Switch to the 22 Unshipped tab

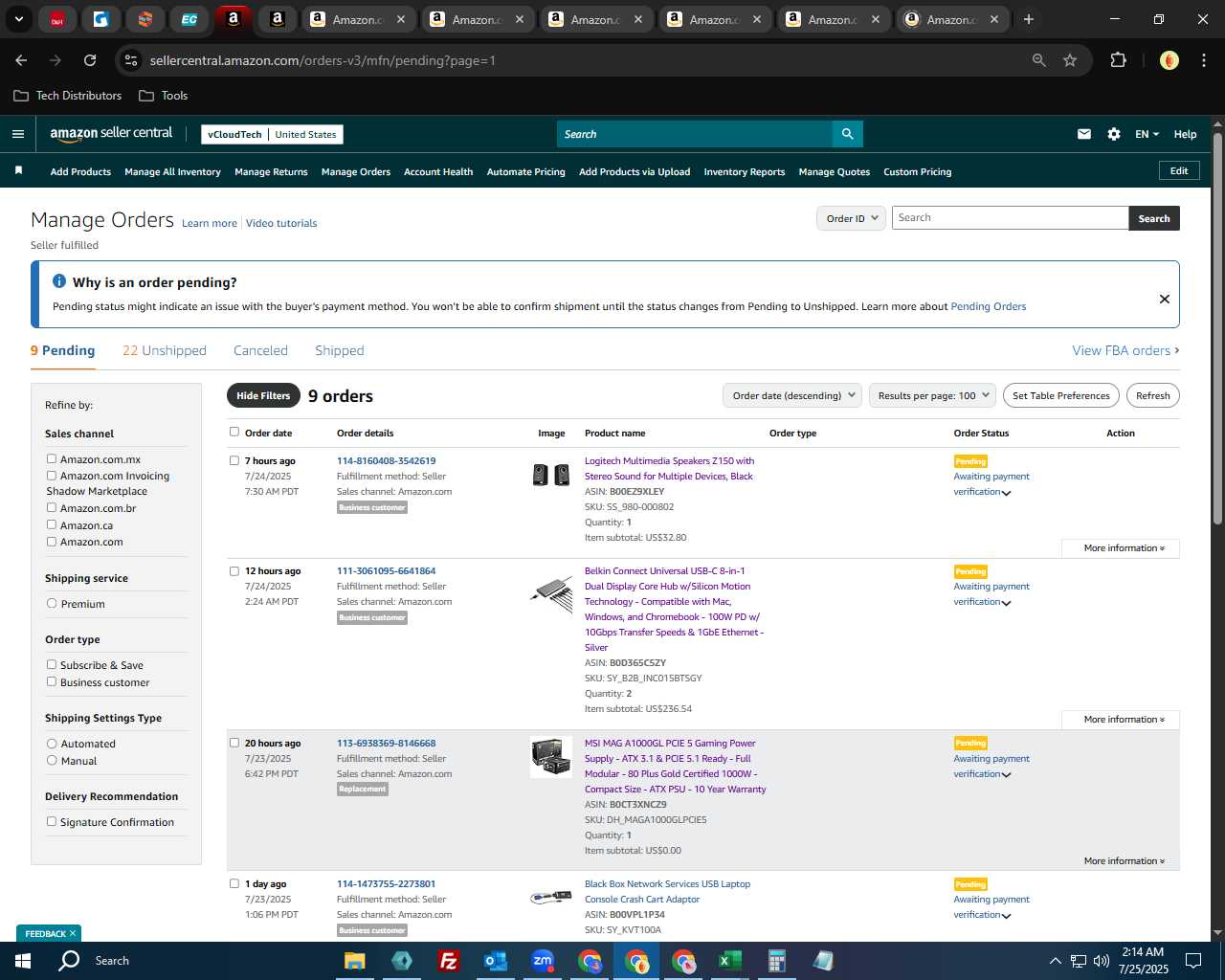pos(165,351)
